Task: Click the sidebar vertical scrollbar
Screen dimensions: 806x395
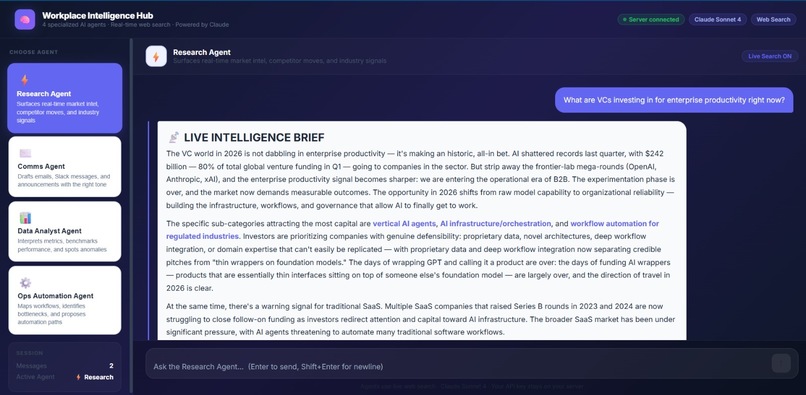Action: 131,216
